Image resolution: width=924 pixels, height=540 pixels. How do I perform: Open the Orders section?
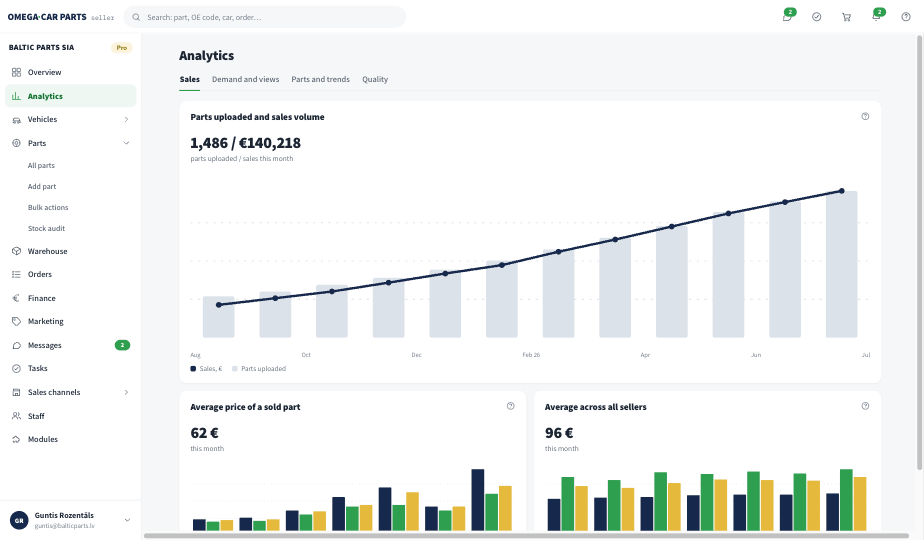(71, 274)
